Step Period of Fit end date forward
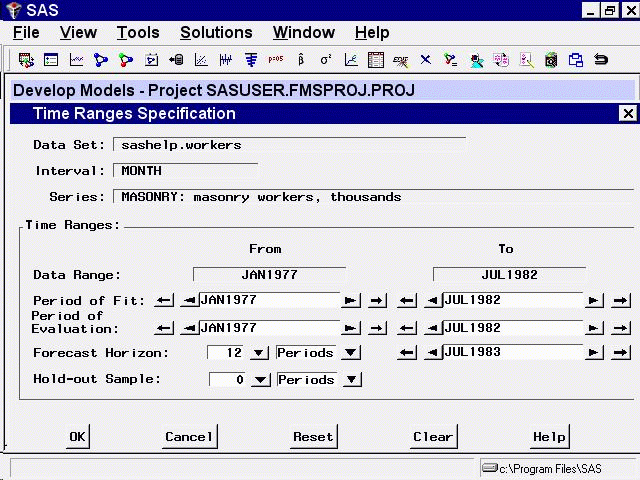 (595, 300)
